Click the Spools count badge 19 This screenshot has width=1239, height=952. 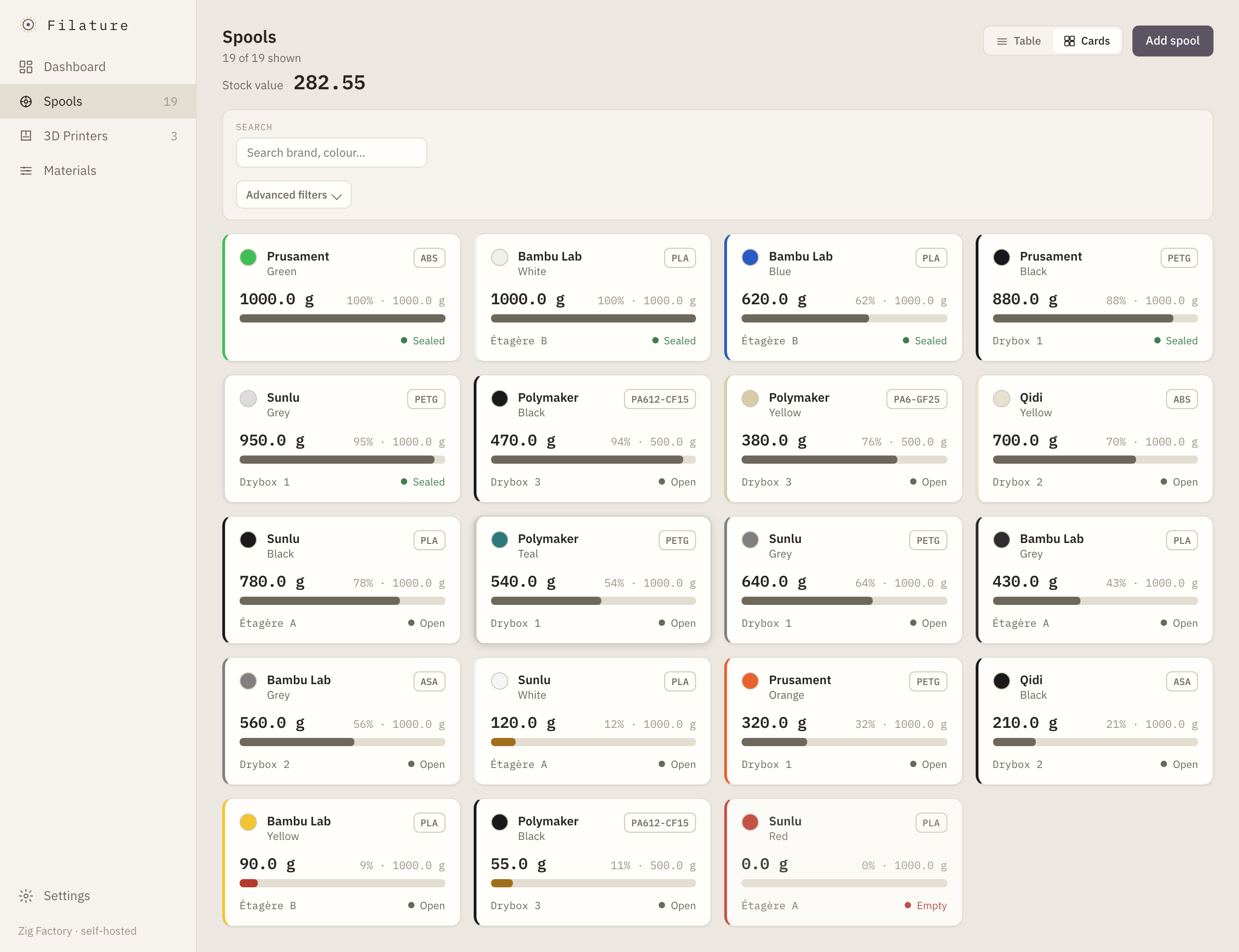pyautogui.click(x=170, y=102)
